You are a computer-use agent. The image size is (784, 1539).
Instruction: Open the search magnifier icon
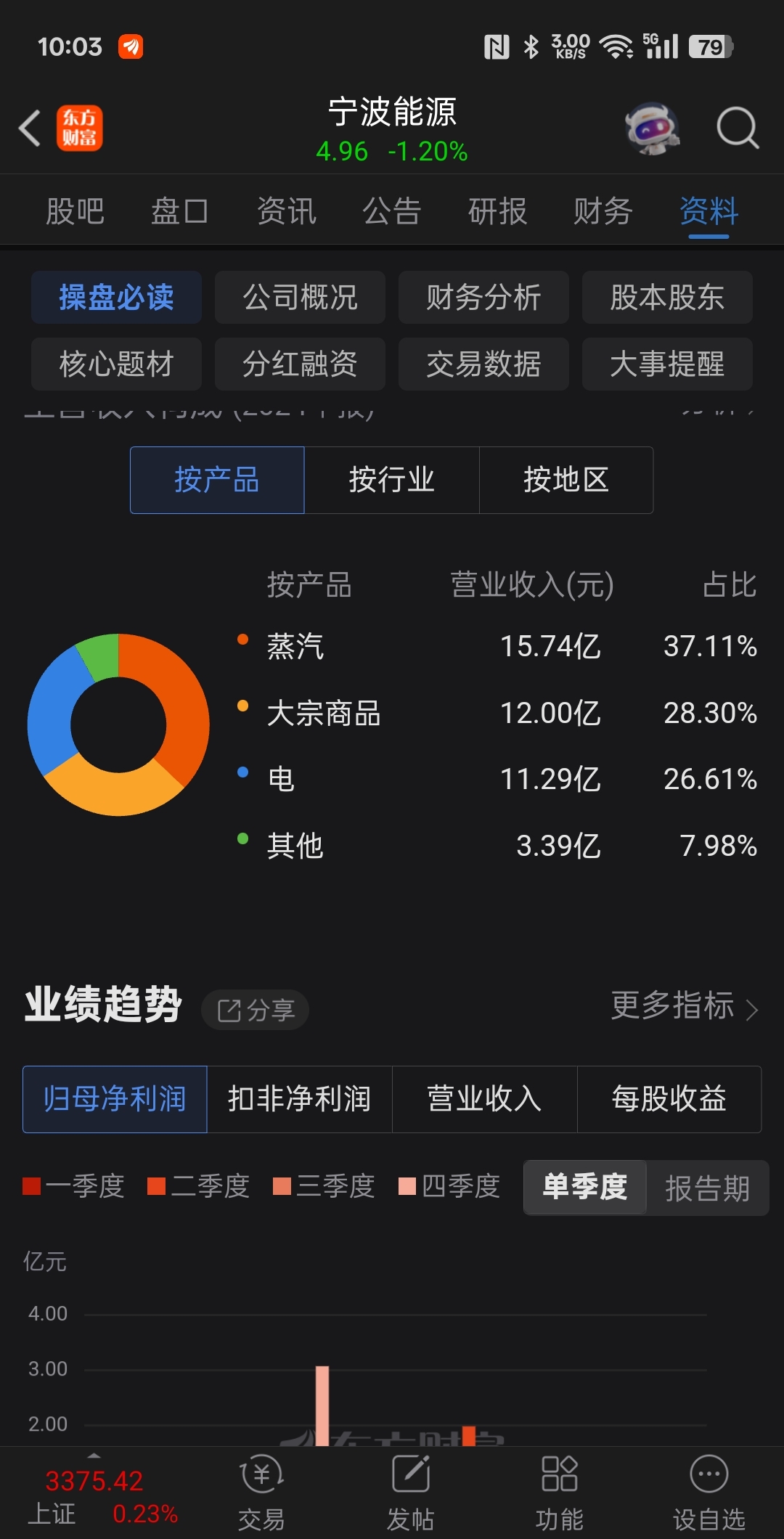tap(738, 128)
